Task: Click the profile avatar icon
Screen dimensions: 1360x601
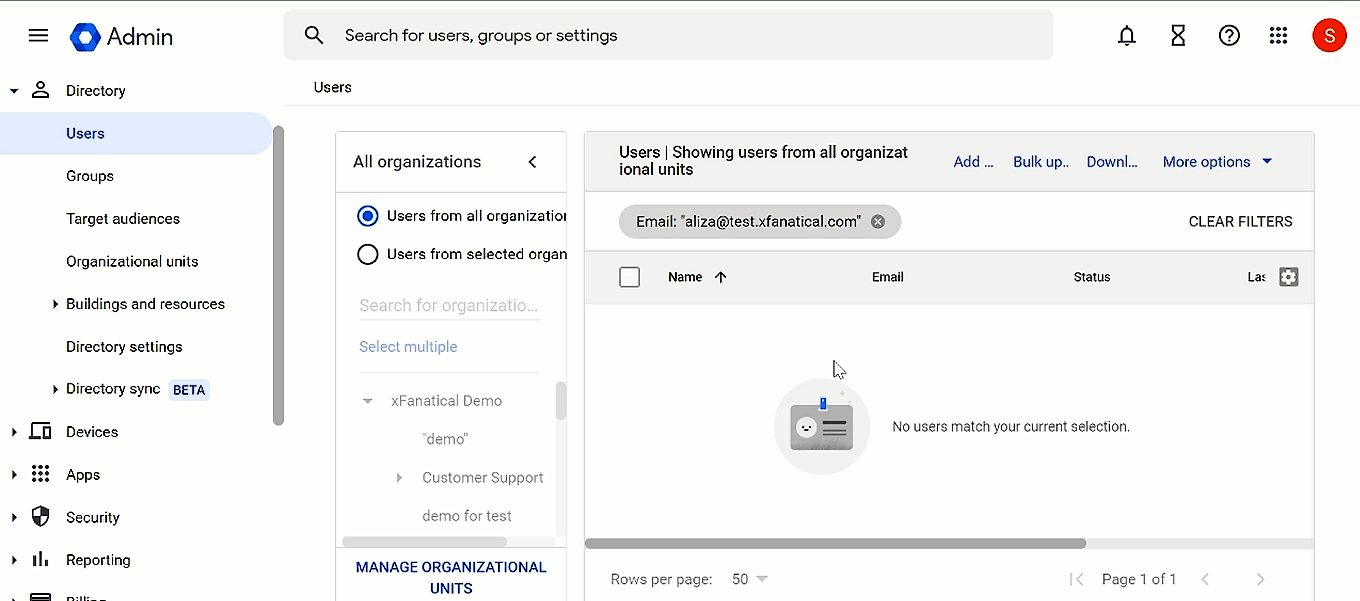Action: pyautogui.click(x=1329, y=35)
